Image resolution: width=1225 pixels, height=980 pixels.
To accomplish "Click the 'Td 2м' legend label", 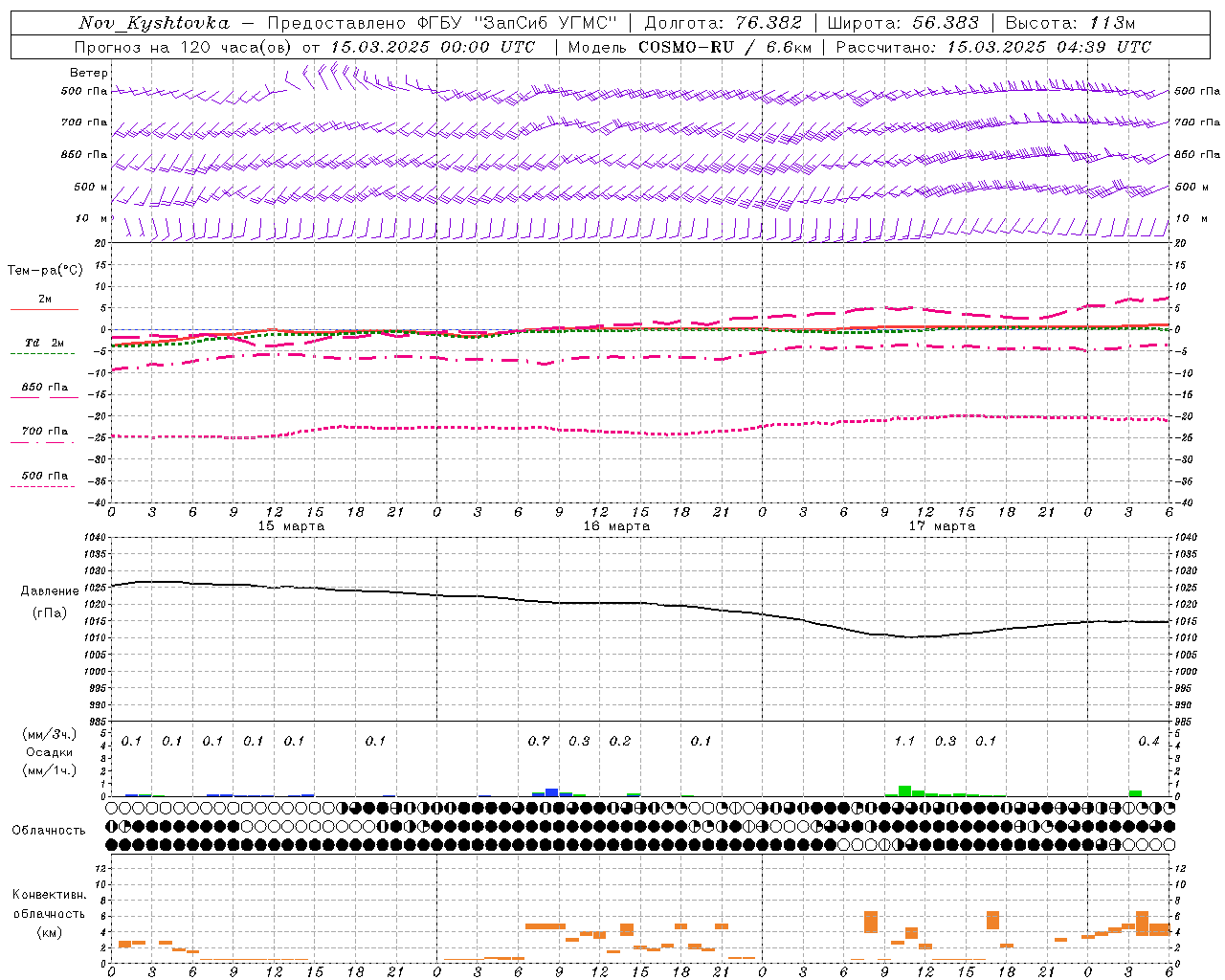I will [x=44, y=343].
